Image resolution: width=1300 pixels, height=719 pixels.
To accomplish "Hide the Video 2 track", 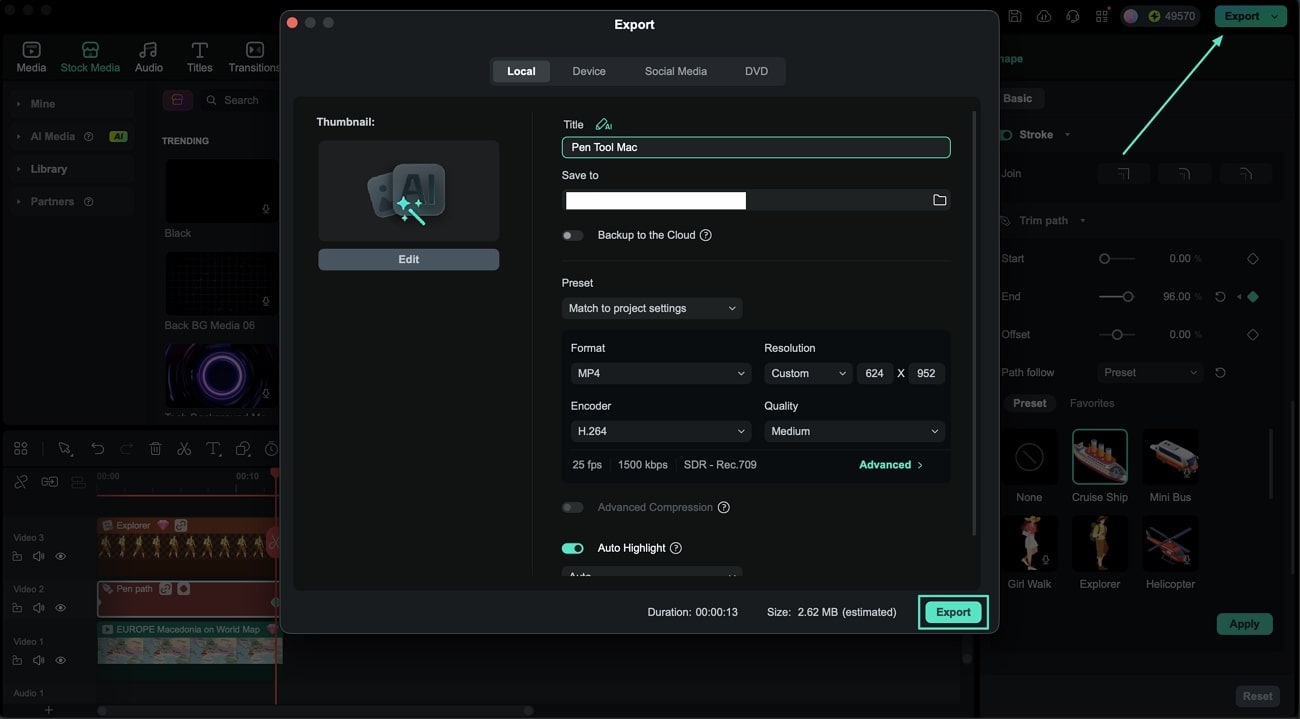I will pyautogui.click(x=61, y=607).
